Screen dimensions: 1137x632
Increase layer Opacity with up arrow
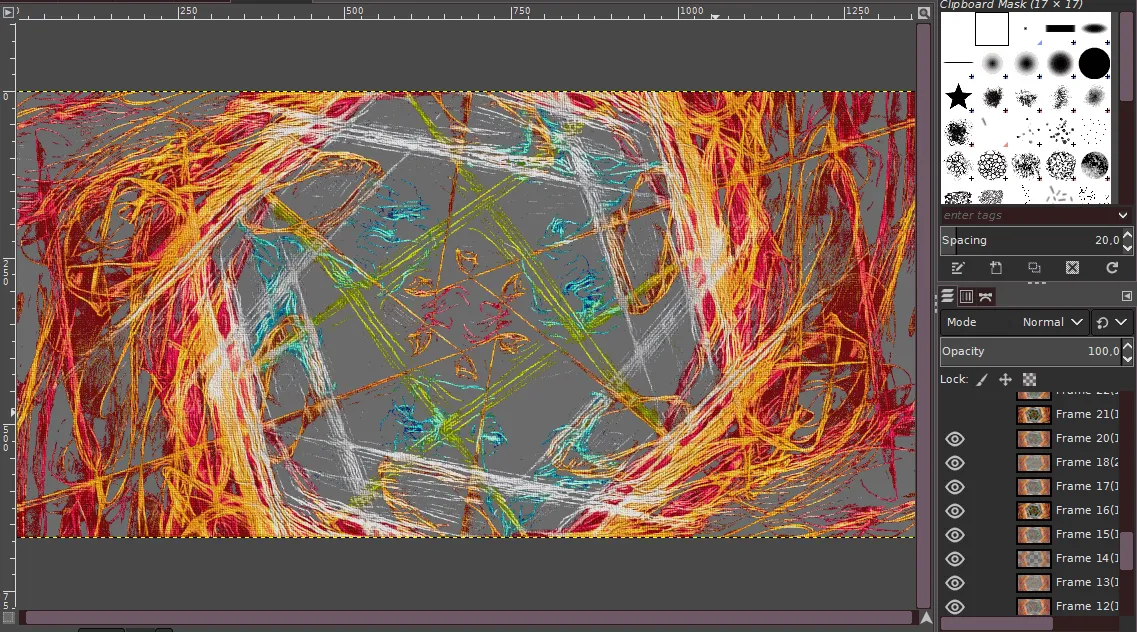pyautogui.click(x=1127, y=346)
